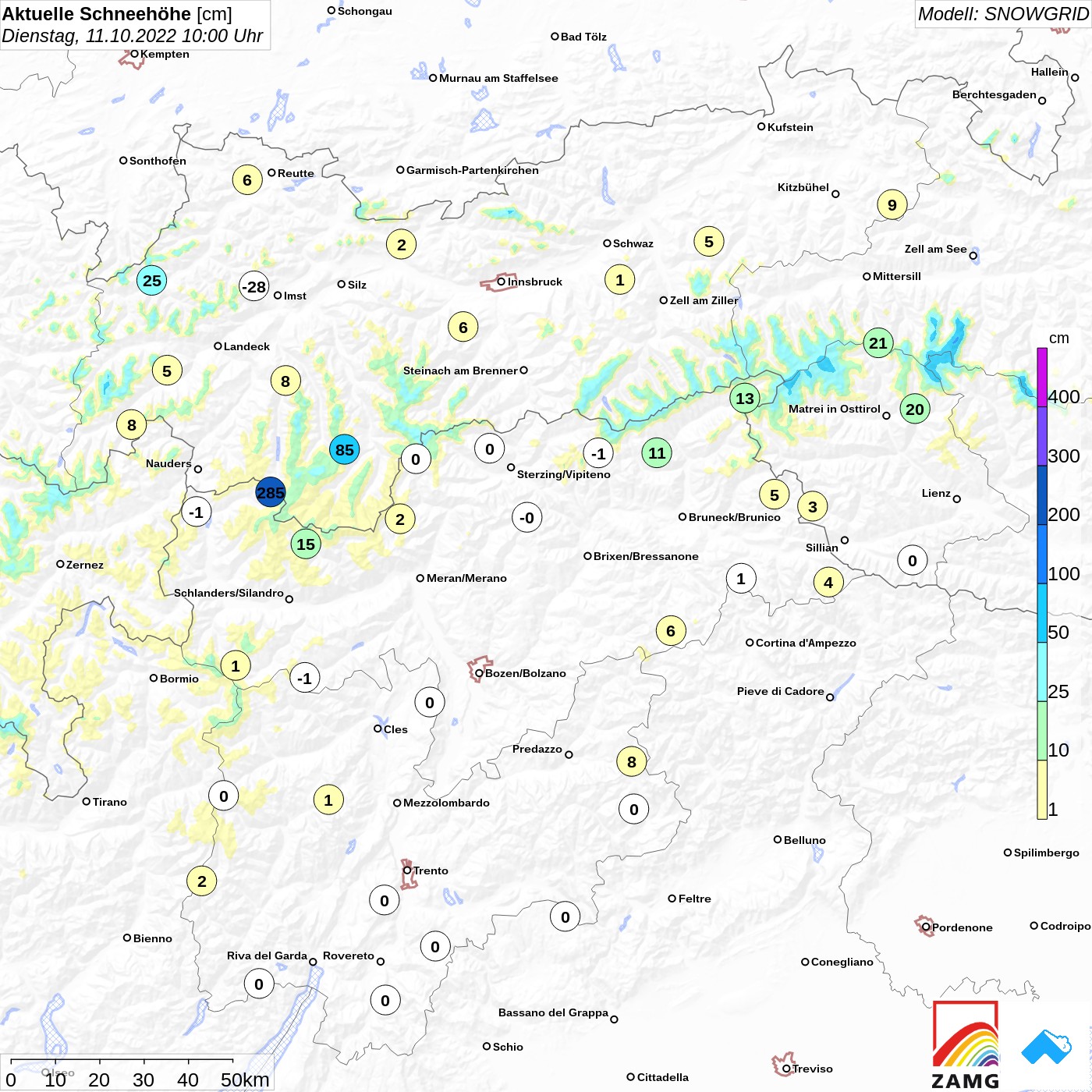
Task: Pick the yellow 1 cm legend color
Action: (1042, 789)
